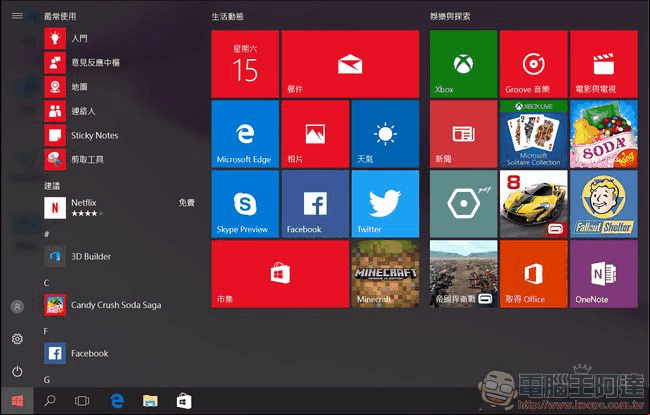Click the user account icon
Viewport: 650px width, 415px height.
tap(17, 307)
